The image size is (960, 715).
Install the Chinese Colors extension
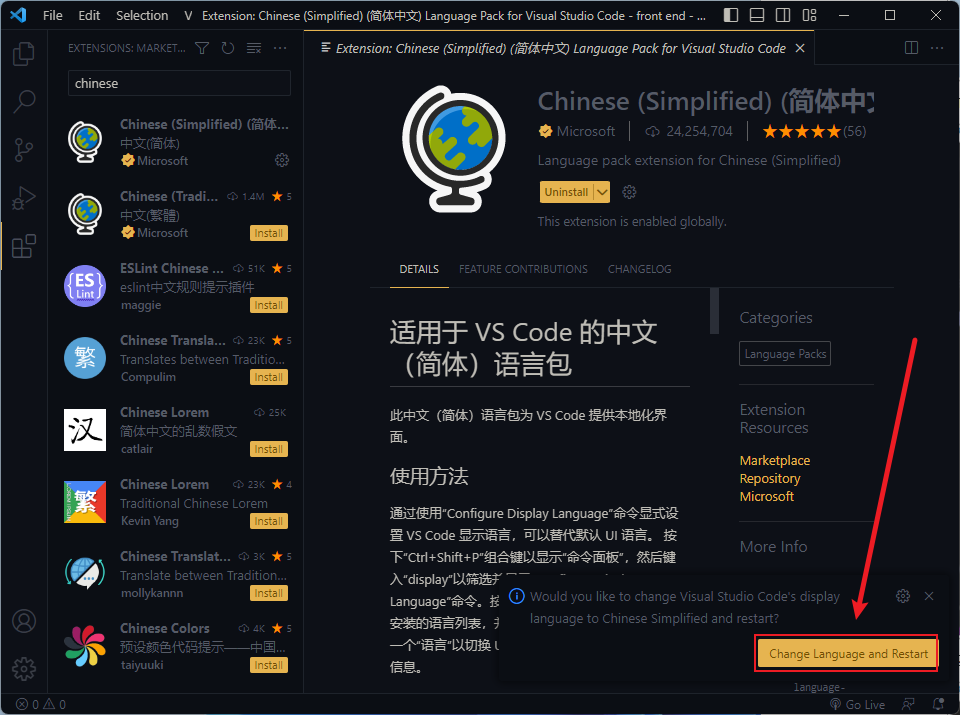(269, 665)
